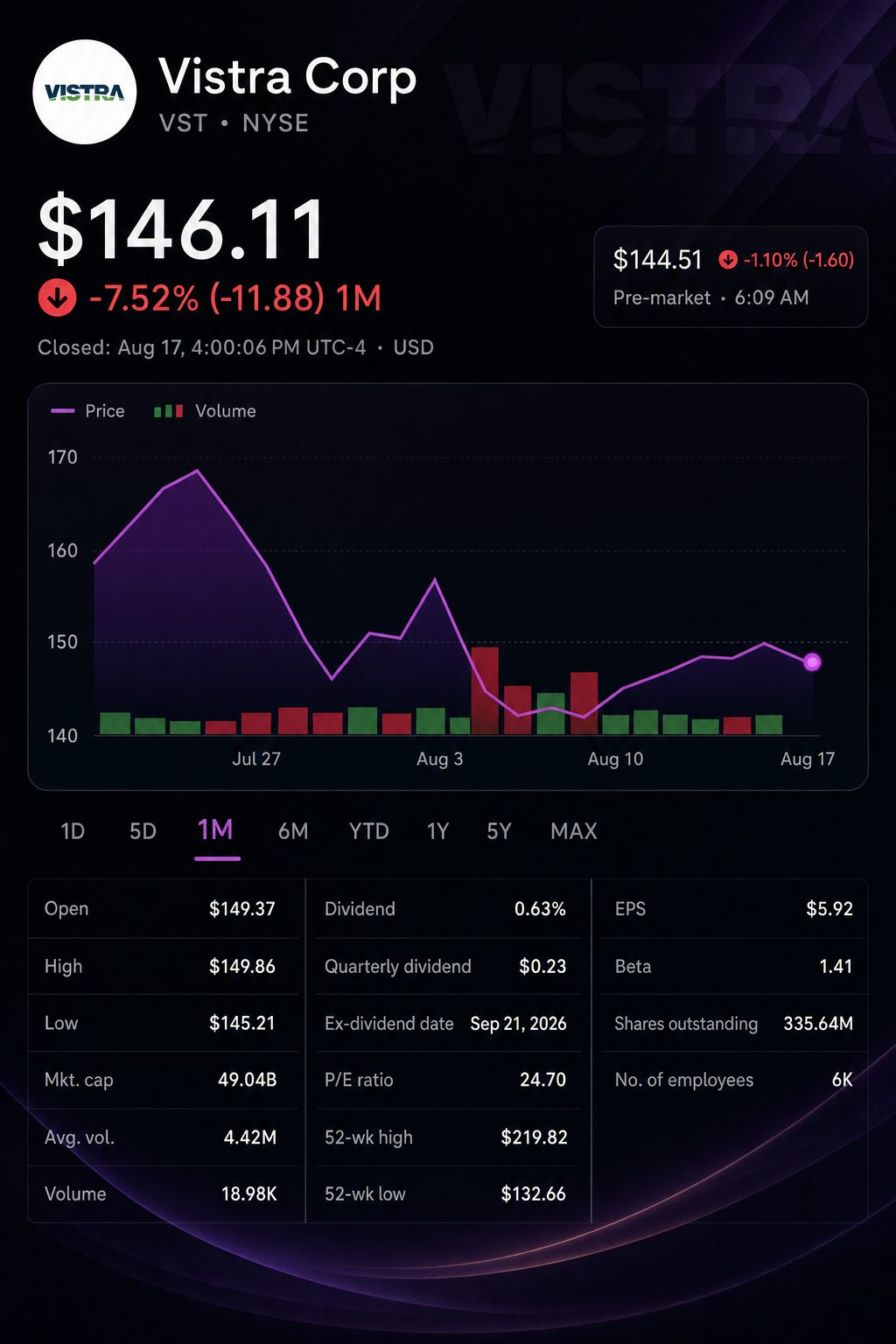This screenshot has height=1344, width=896.
Task: Select the 1D time range tab
Action: click(x=73, y=831)
